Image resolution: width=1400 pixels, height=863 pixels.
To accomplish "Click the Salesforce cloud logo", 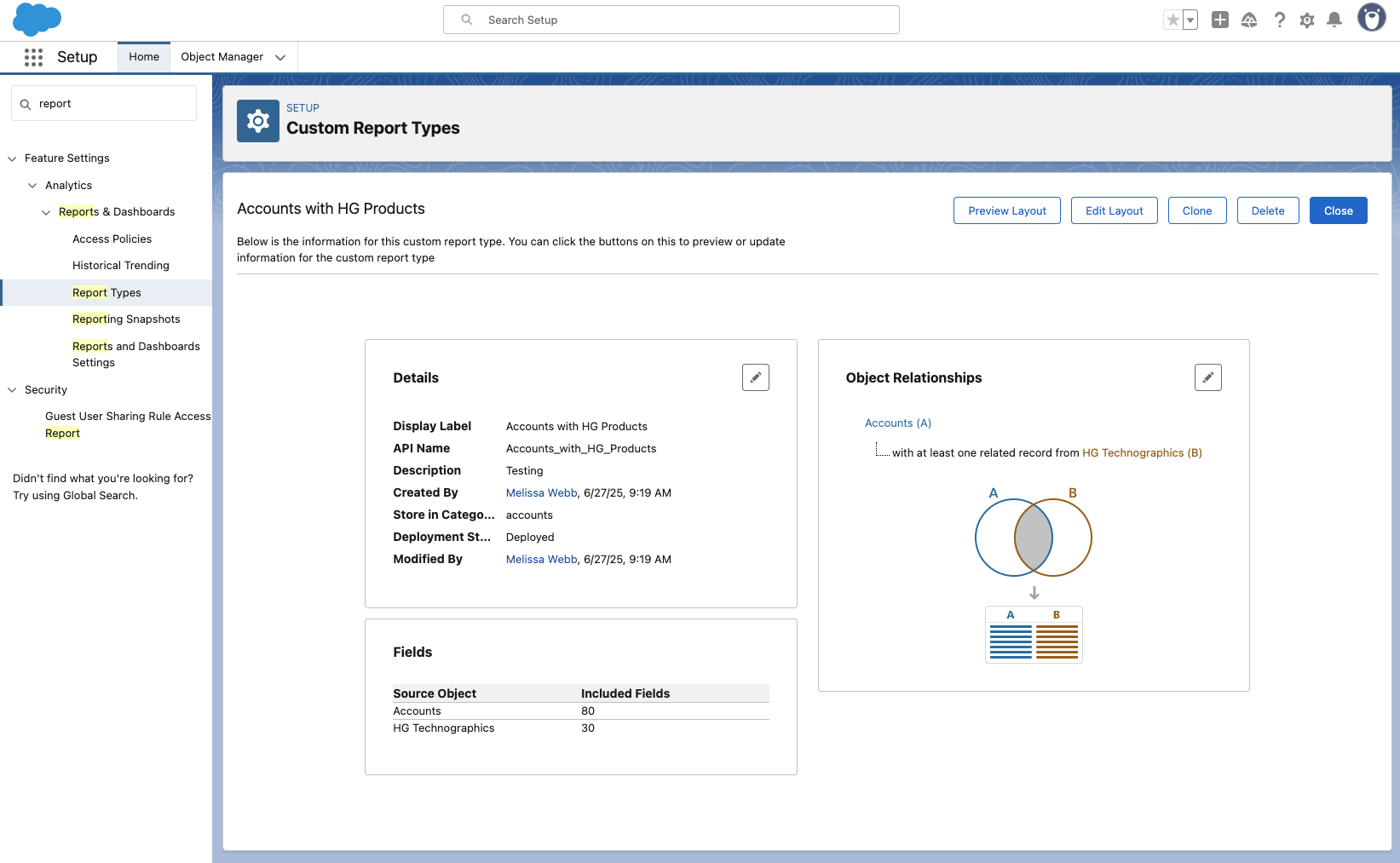I will (37, 20).
